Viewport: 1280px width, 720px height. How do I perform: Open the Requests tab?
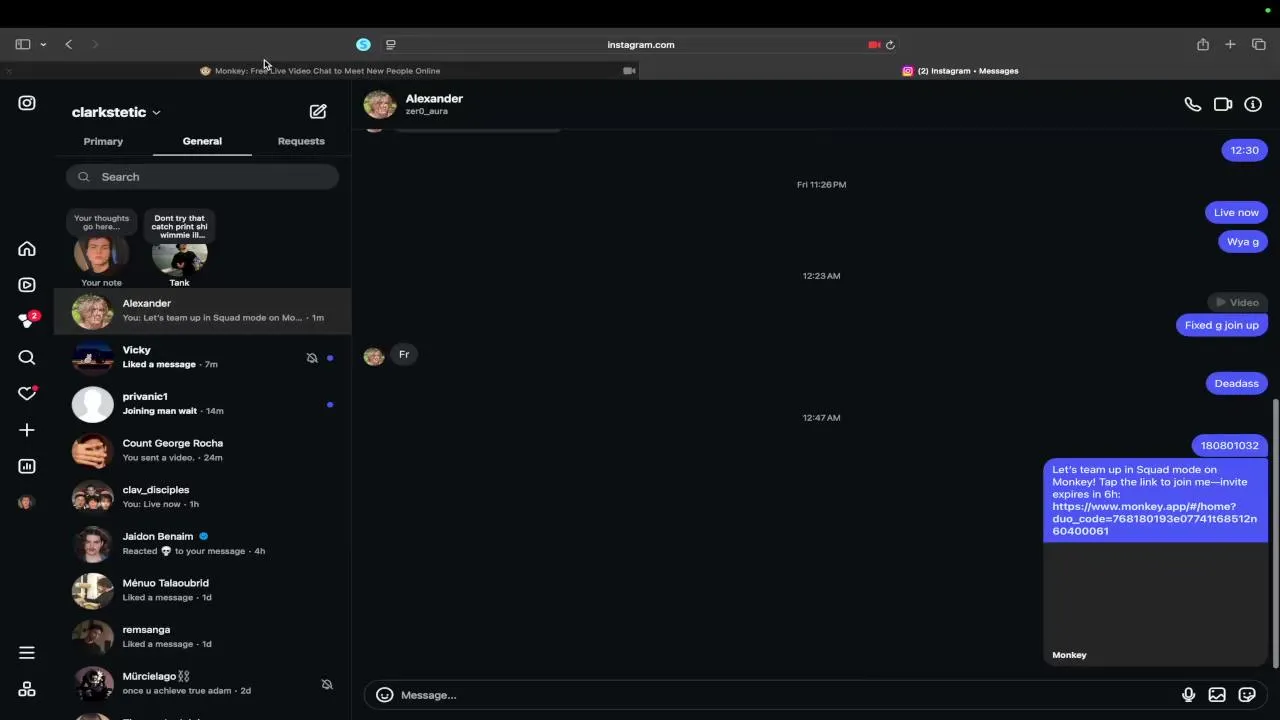point(301,141)
